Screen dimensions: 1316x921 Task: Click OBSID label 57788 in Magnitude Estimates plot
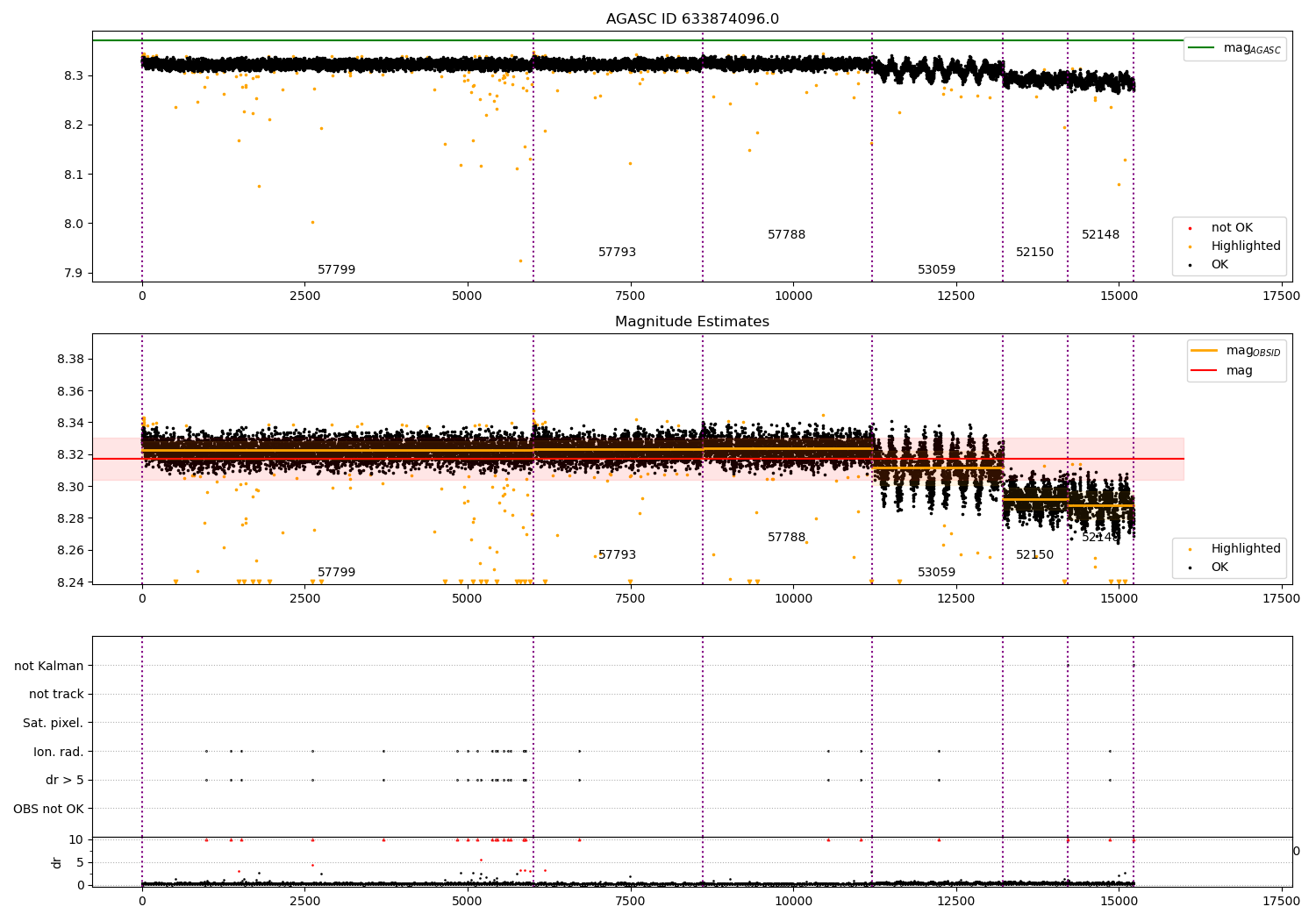click(x=787, y=538)
